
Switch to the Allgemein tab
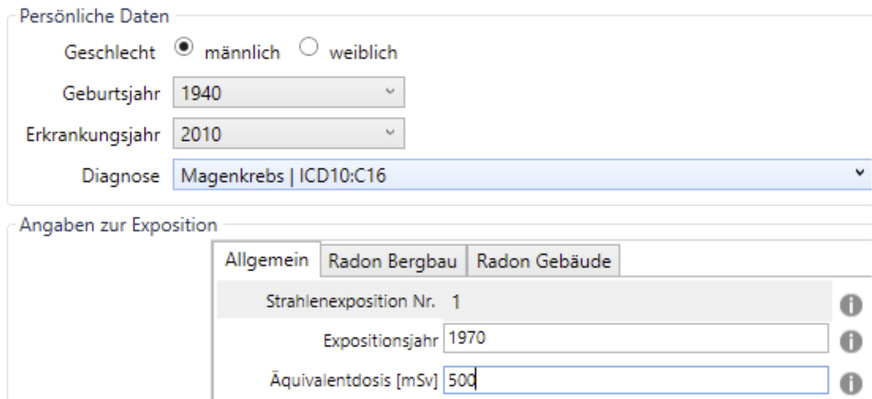pos(266,259)
